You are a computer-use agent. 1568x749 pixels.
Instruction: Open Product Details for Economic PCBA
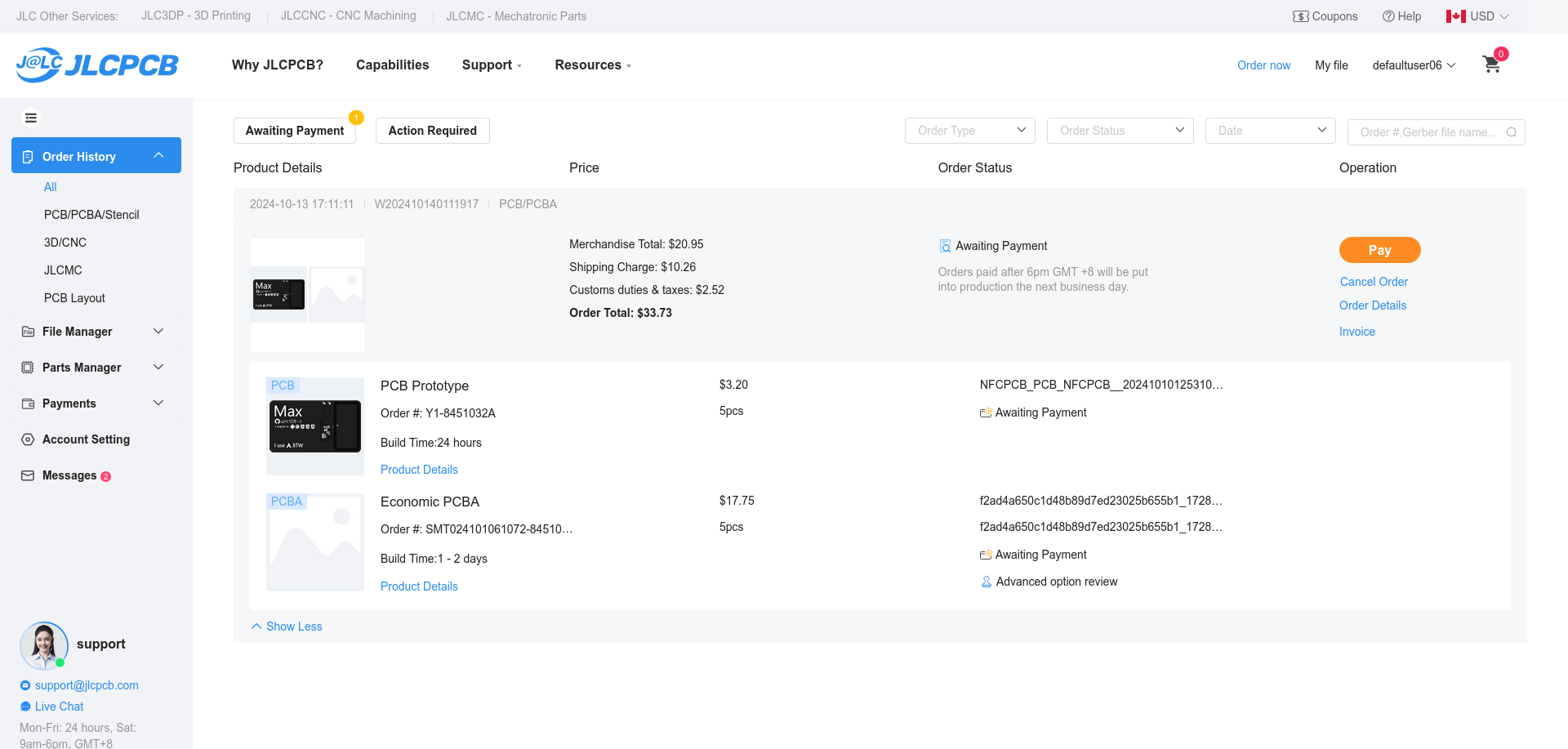click(x=419, y=586)
